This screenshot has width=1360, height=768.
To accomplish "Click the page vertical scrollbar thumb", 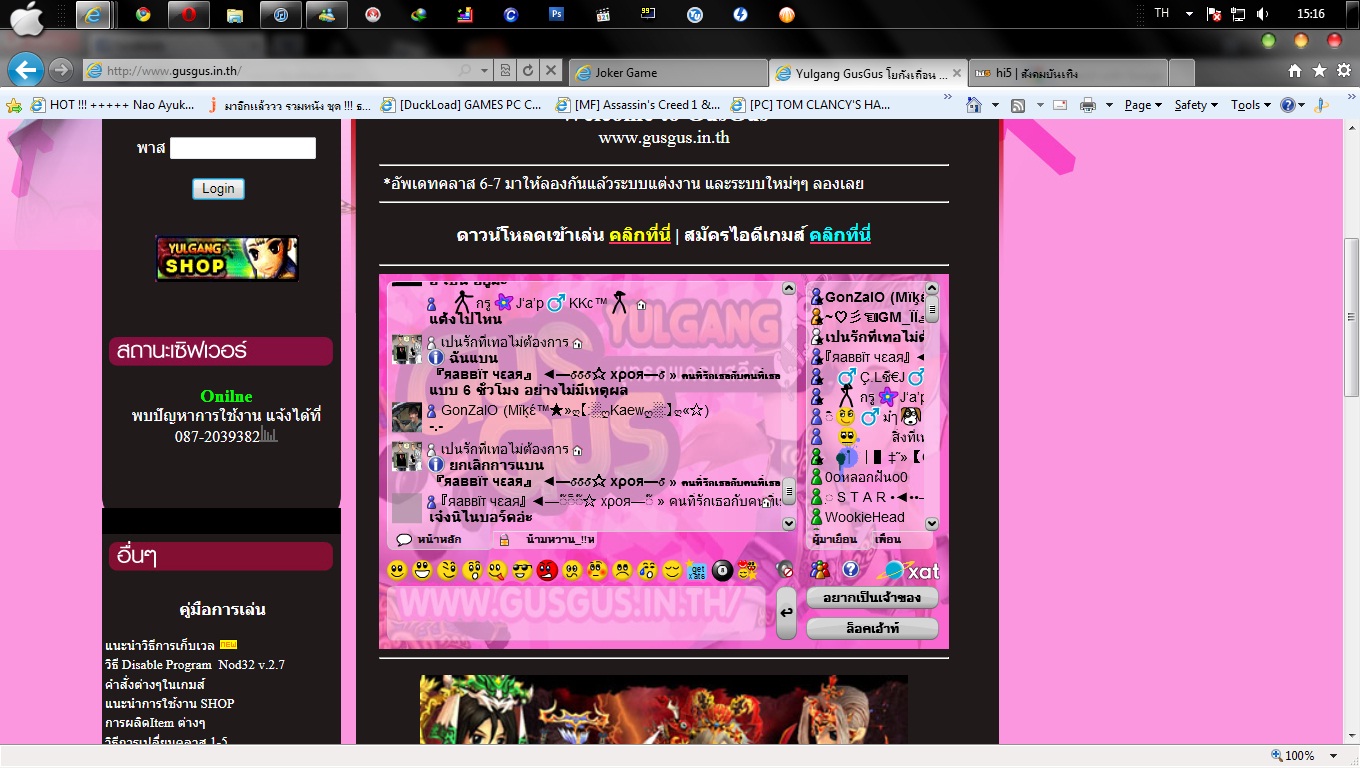I will (x=1351, y=316).
